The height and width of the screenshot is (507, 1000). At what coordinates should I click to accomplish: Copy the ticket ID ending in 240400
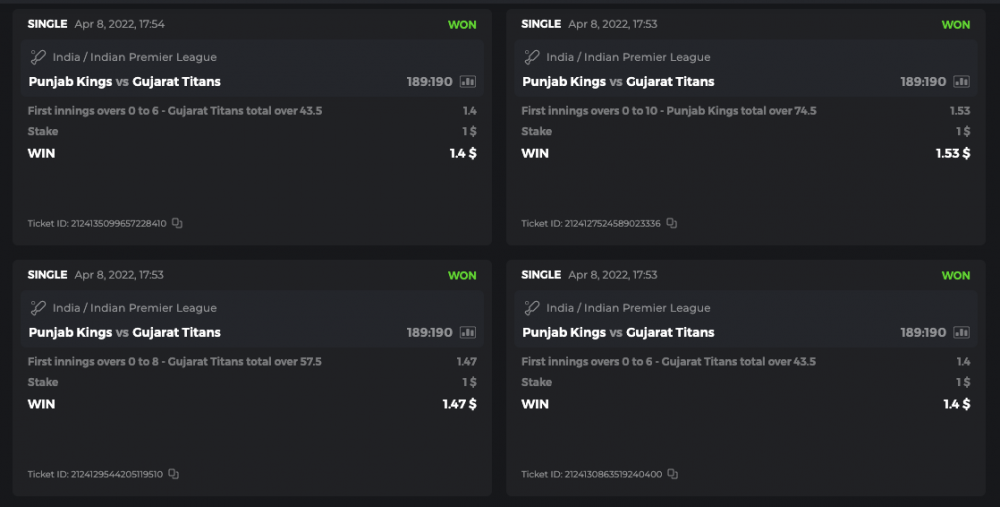coord(673,474)
